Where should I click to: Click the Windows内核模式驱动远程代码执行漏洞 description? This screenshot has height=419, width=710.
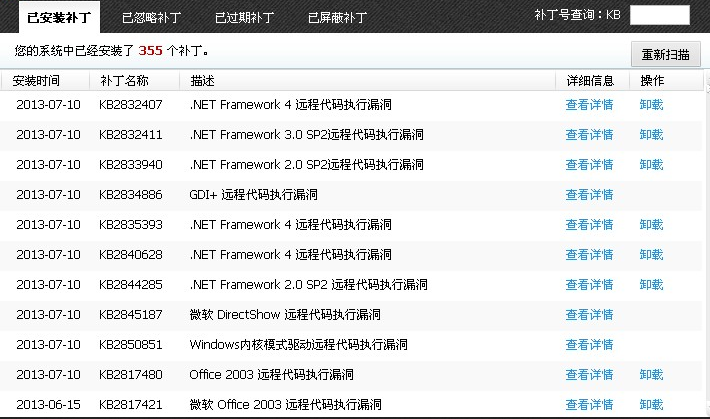point(298,345)
